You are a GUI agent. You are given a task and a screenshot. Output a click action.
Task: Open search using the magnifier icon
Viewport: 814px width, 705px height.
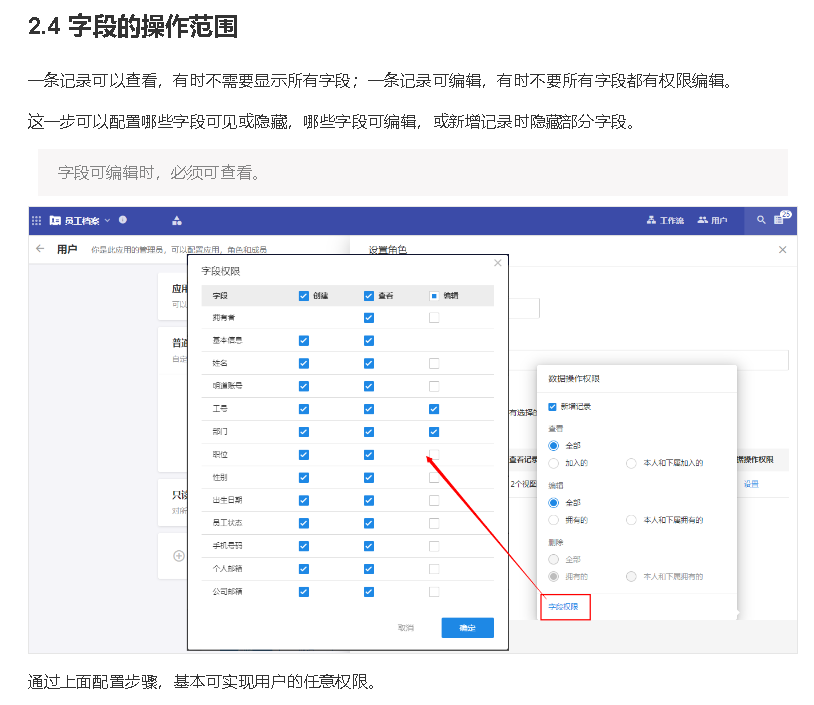(x=760, y=220)
